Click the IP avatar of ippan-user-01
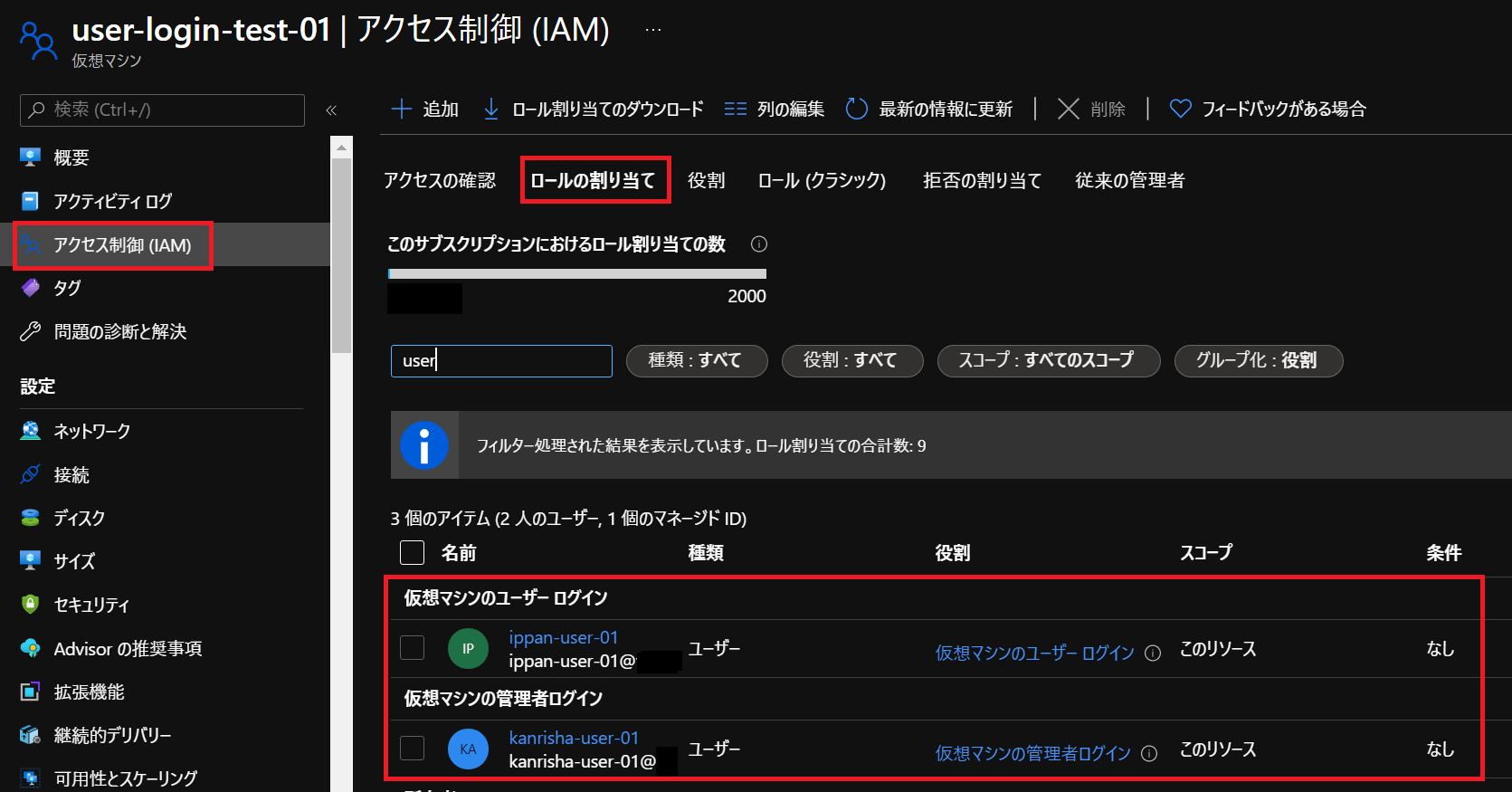1512x792 pixels. [468, 648]
